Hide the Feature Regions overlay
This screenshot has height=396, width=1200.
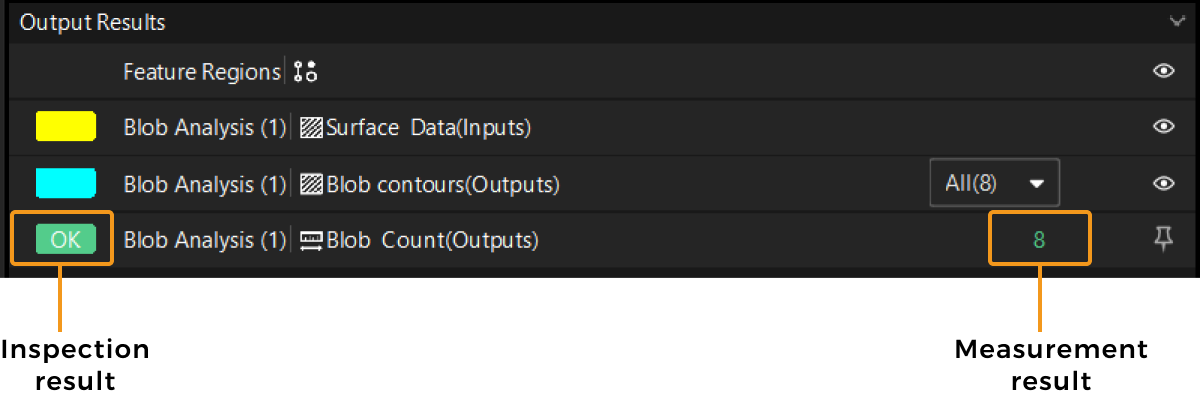tap(1163, 72)
